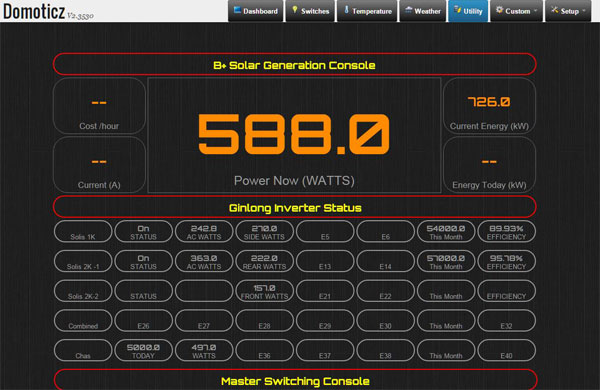
Task: Click the E32 cell
Action: [x=506, y=321]
